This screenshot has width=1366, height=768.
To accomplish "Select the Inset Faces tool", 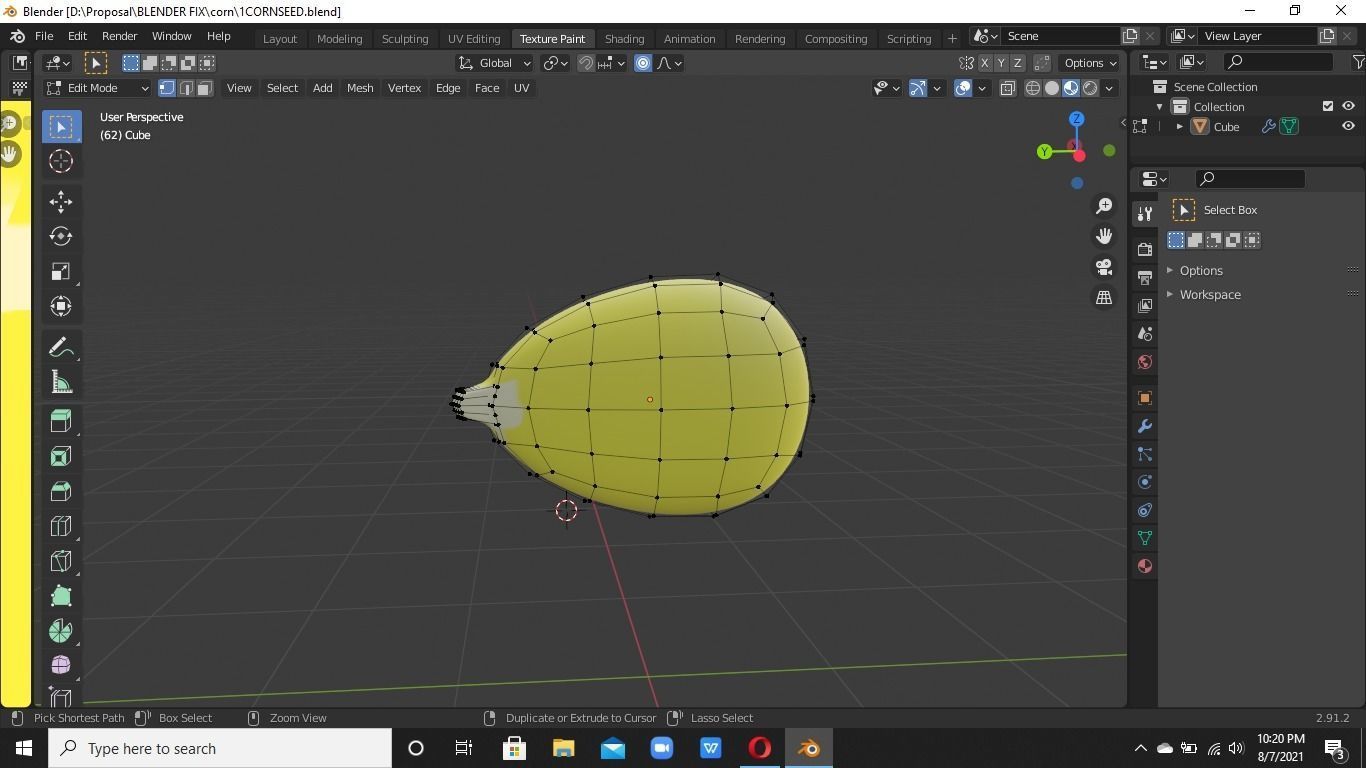I will pyautogui.click(x=61, y=457).
